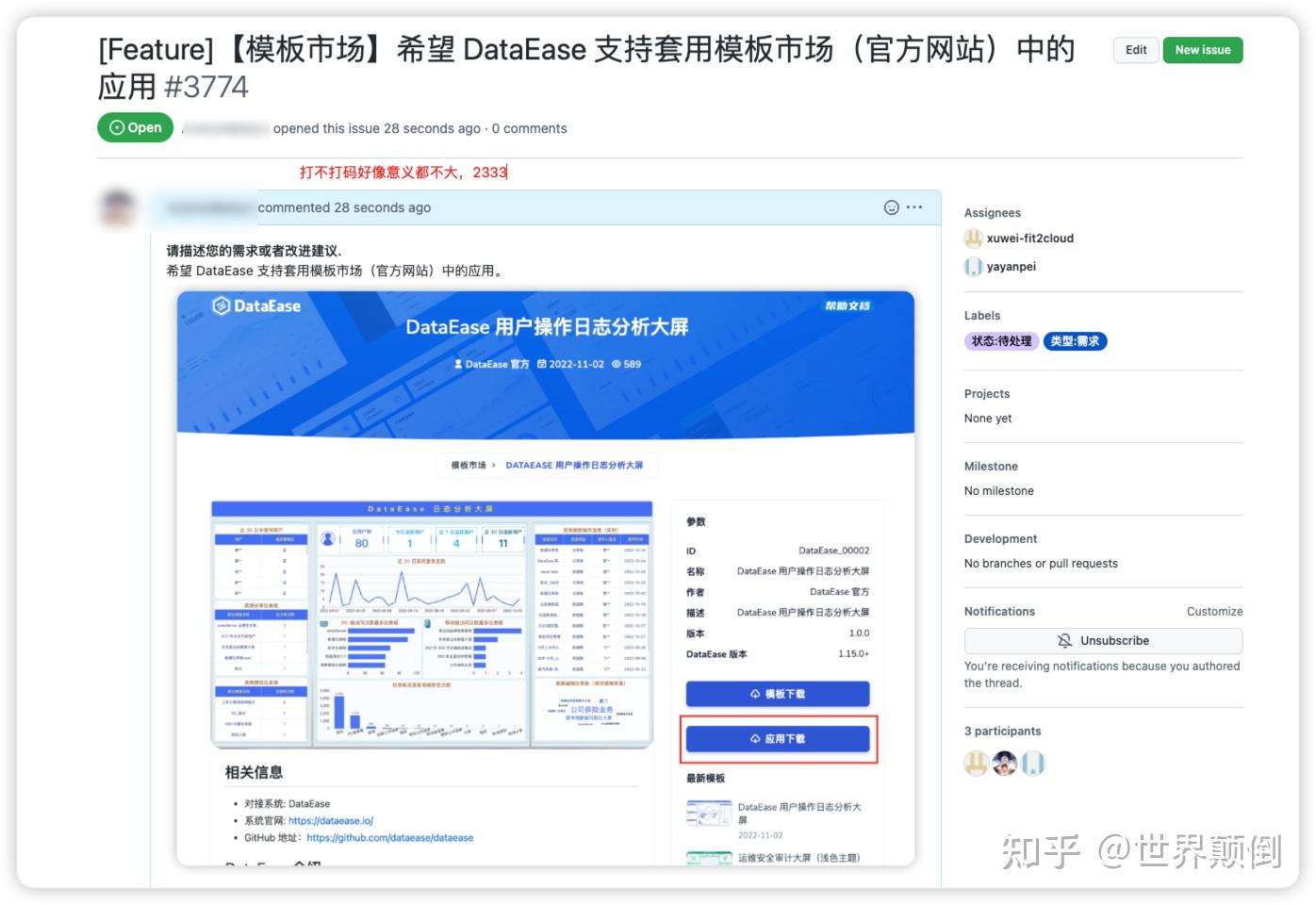This screenshot has height=905, width=1316.
Task: Click the Edit issue title button
Action: coord(1136,50)
